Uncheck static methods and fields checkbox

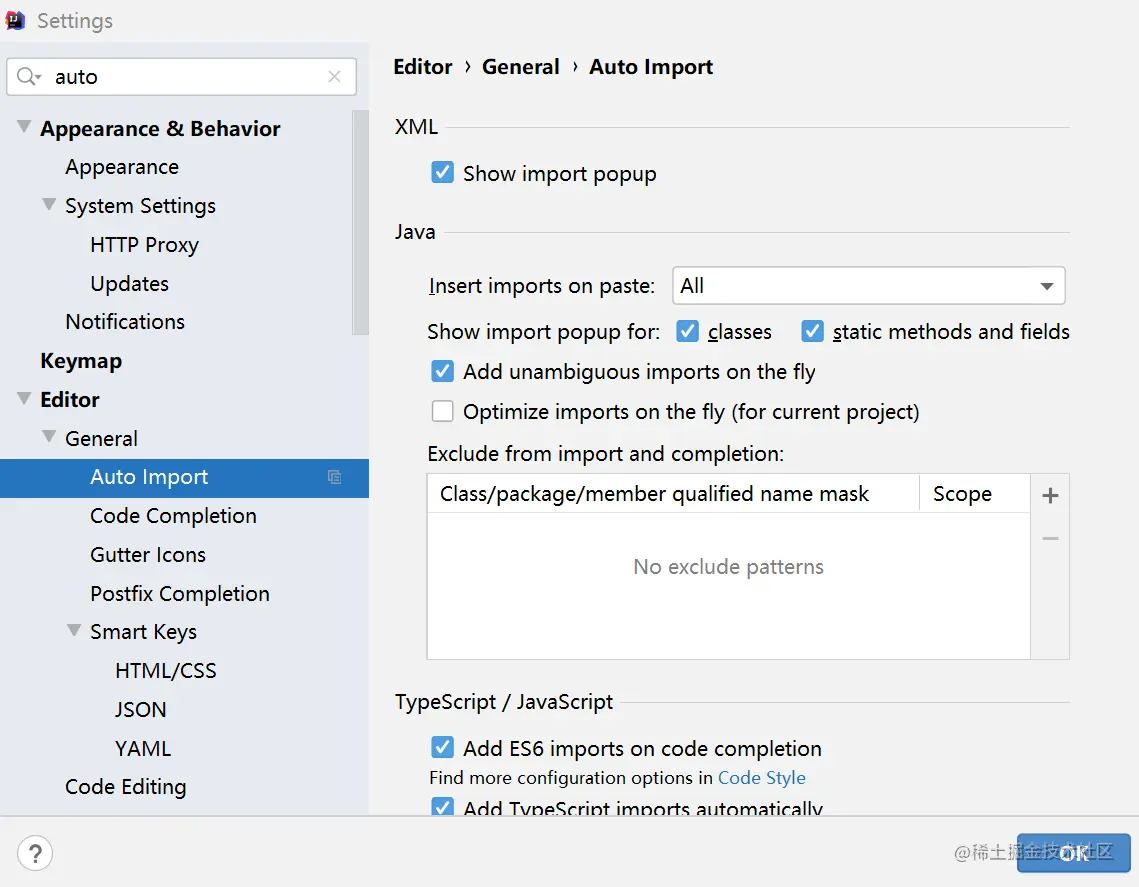812,331
